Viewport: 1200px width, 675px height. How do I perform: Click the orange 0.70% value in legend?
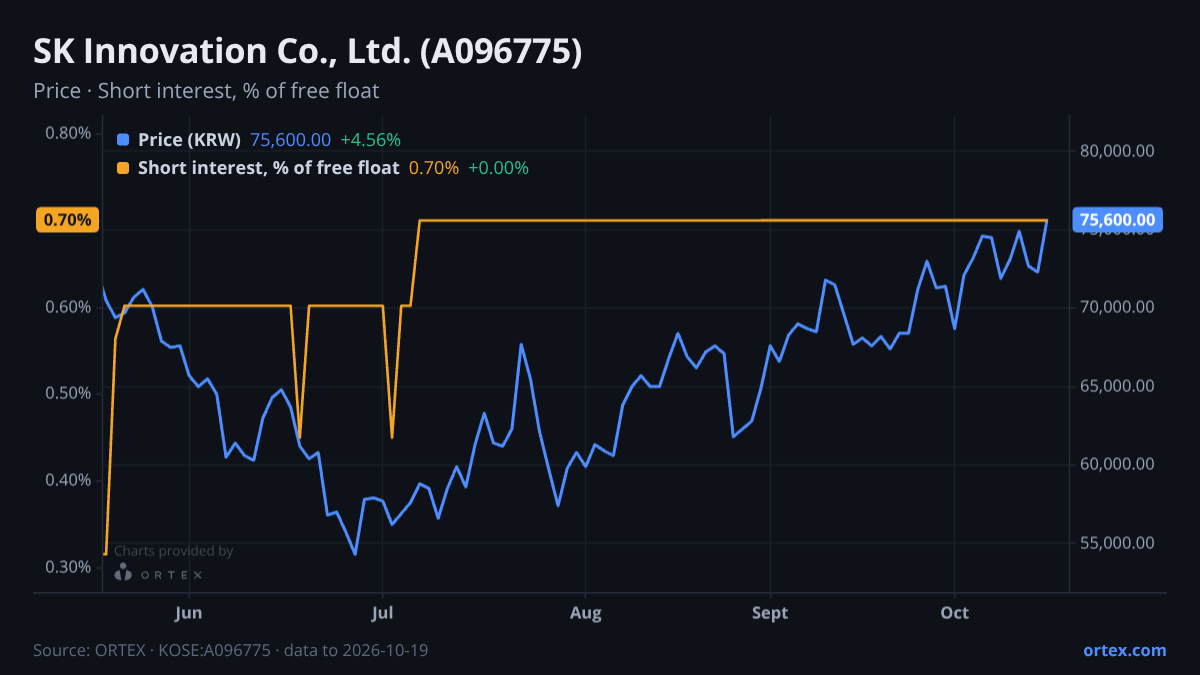point(434,168)
